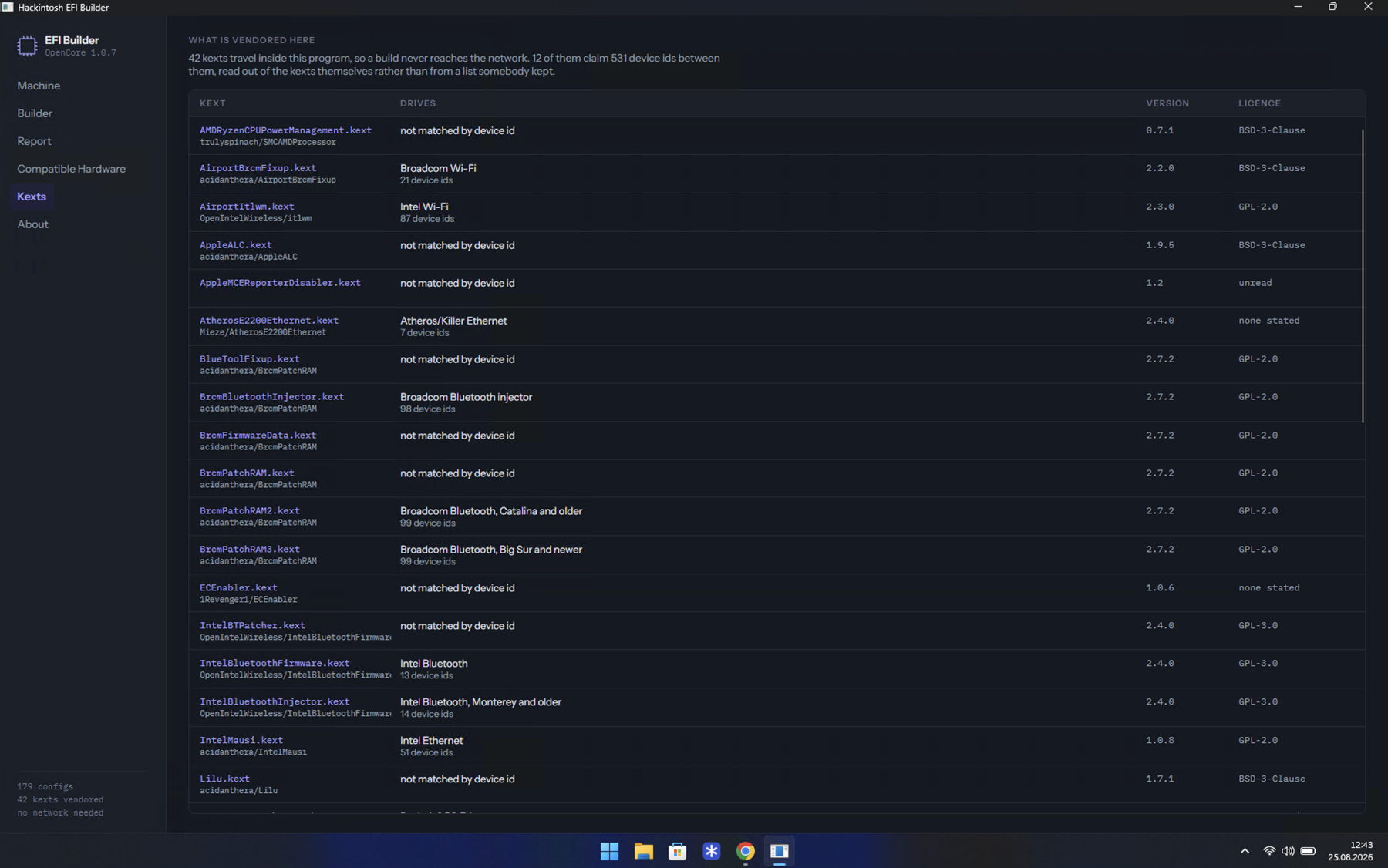Open the Builder section
Screen dimensions: 1388x868
click(x=35, y=113)
